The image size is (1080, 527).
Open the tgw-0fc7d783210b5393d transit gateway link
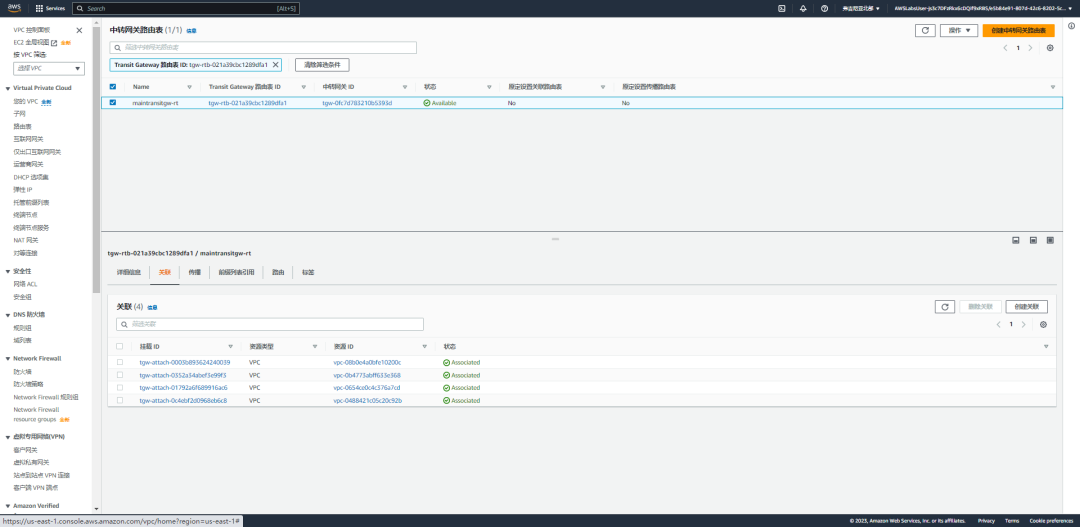[357, 103]
